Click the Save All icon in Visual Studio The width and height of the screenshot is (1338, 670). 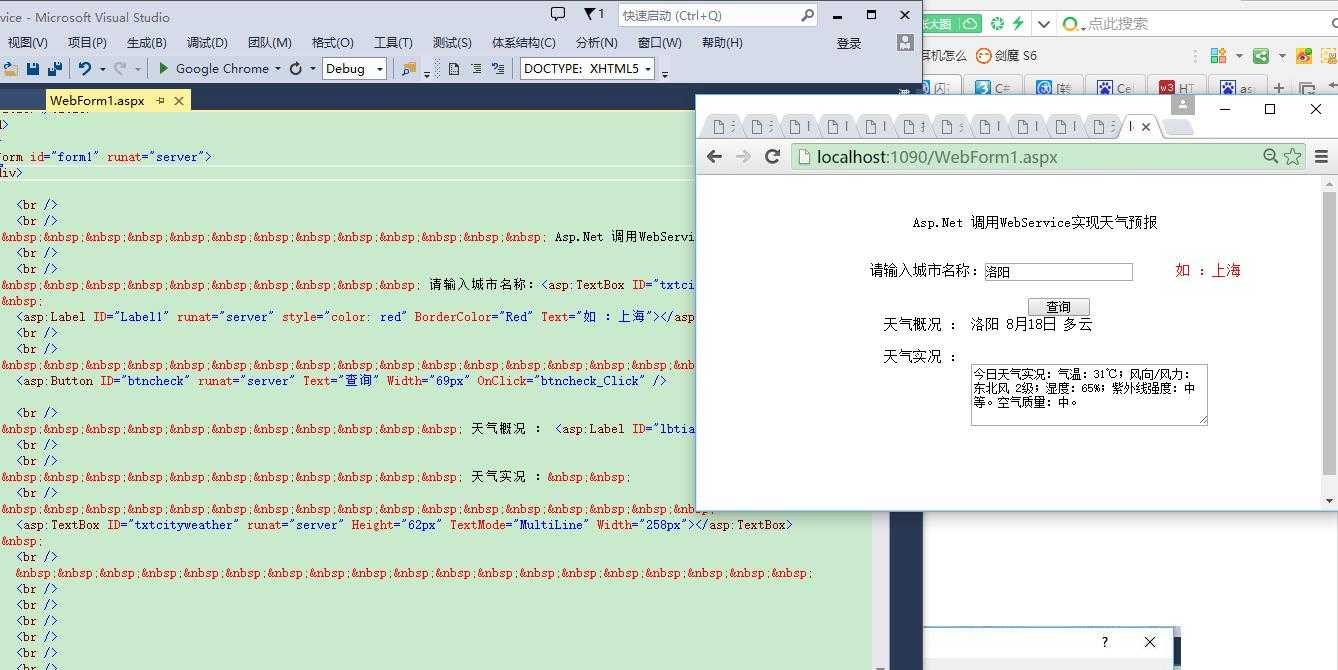pos(55,69)
